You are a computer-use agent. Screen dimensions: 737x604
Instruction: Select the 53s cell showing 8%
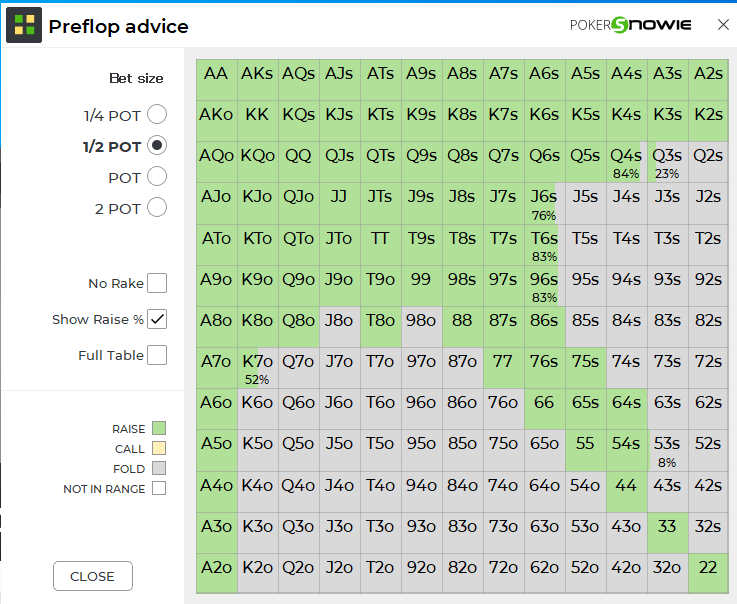pyautogui.click(x=667, y=449)
